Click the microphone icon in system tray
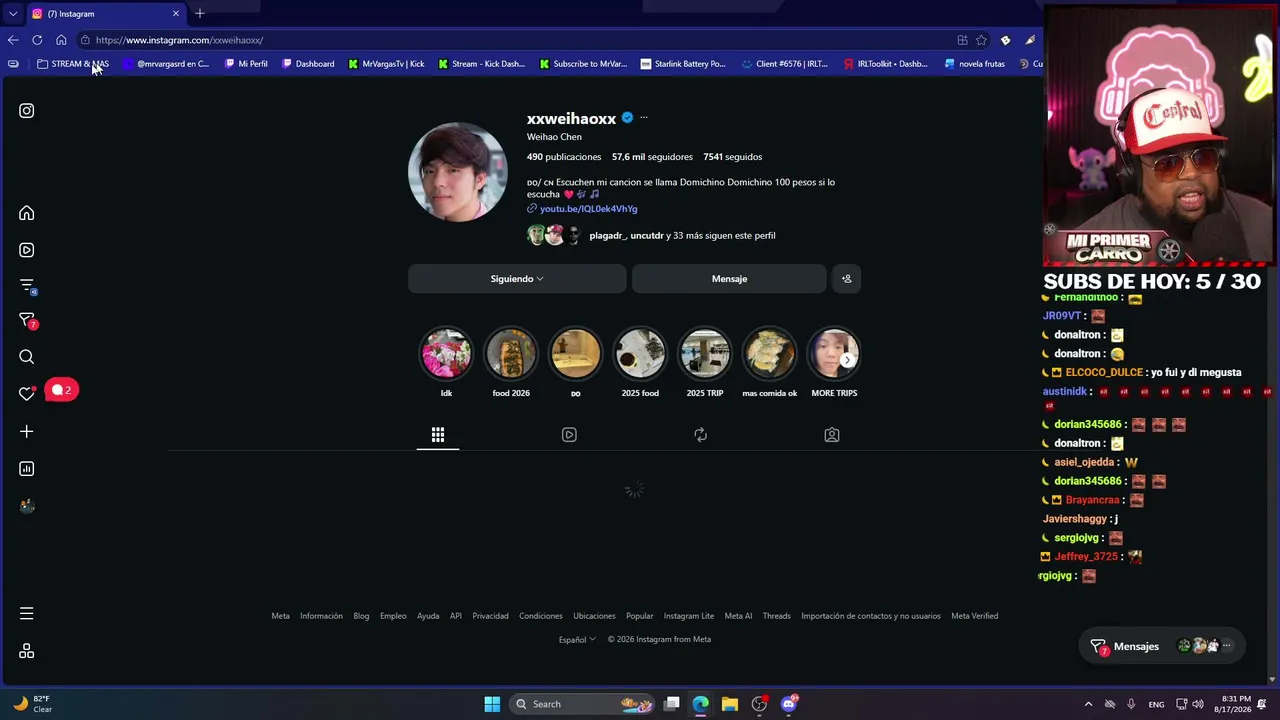The width and height of the screenshot is (1280, 720). [1131, 704]
